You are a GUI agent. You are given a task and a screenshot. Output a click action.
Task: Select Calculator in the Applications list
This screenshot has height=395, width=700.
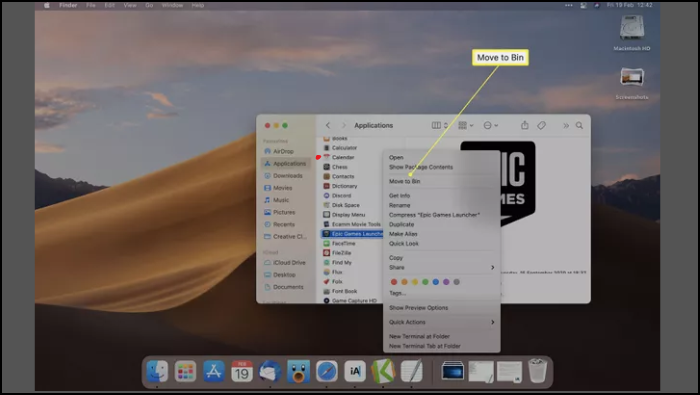pos(340,148)
